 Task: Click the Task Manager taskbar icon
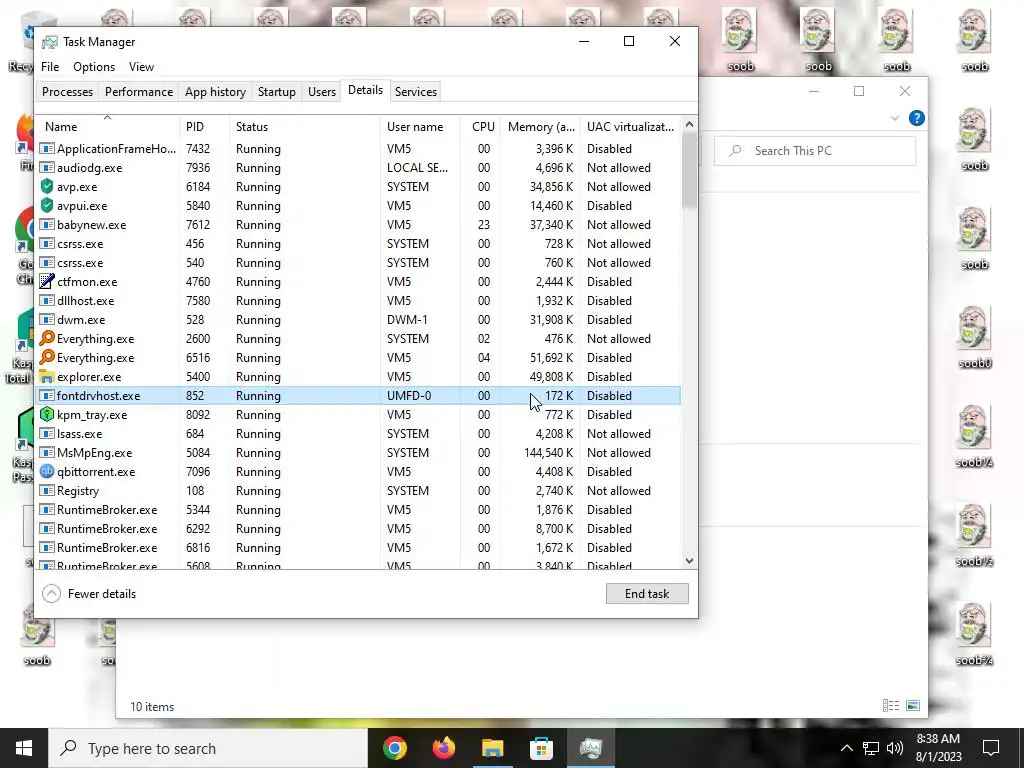click(590, 748)
